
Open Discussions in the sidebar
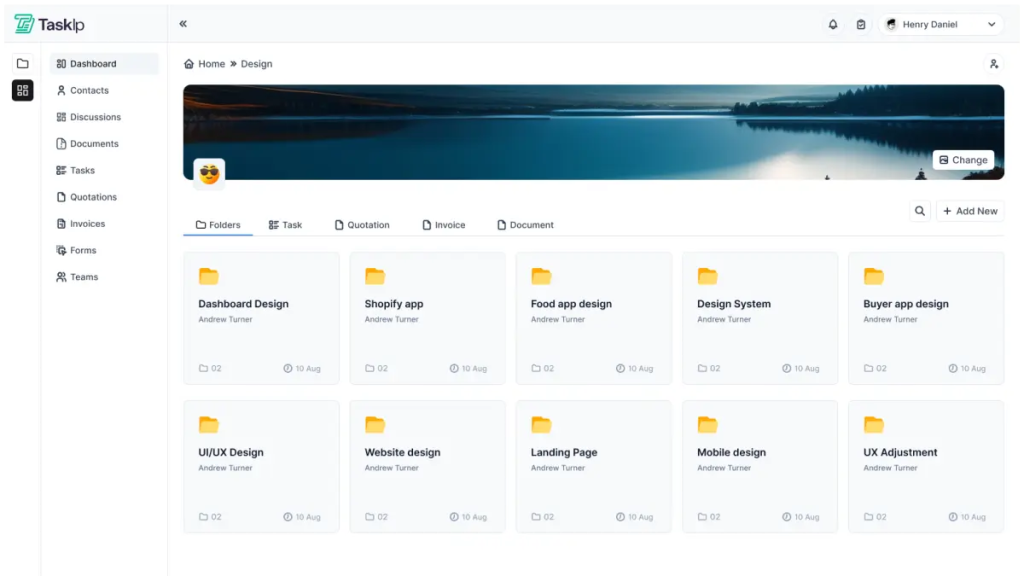(95, 117)
